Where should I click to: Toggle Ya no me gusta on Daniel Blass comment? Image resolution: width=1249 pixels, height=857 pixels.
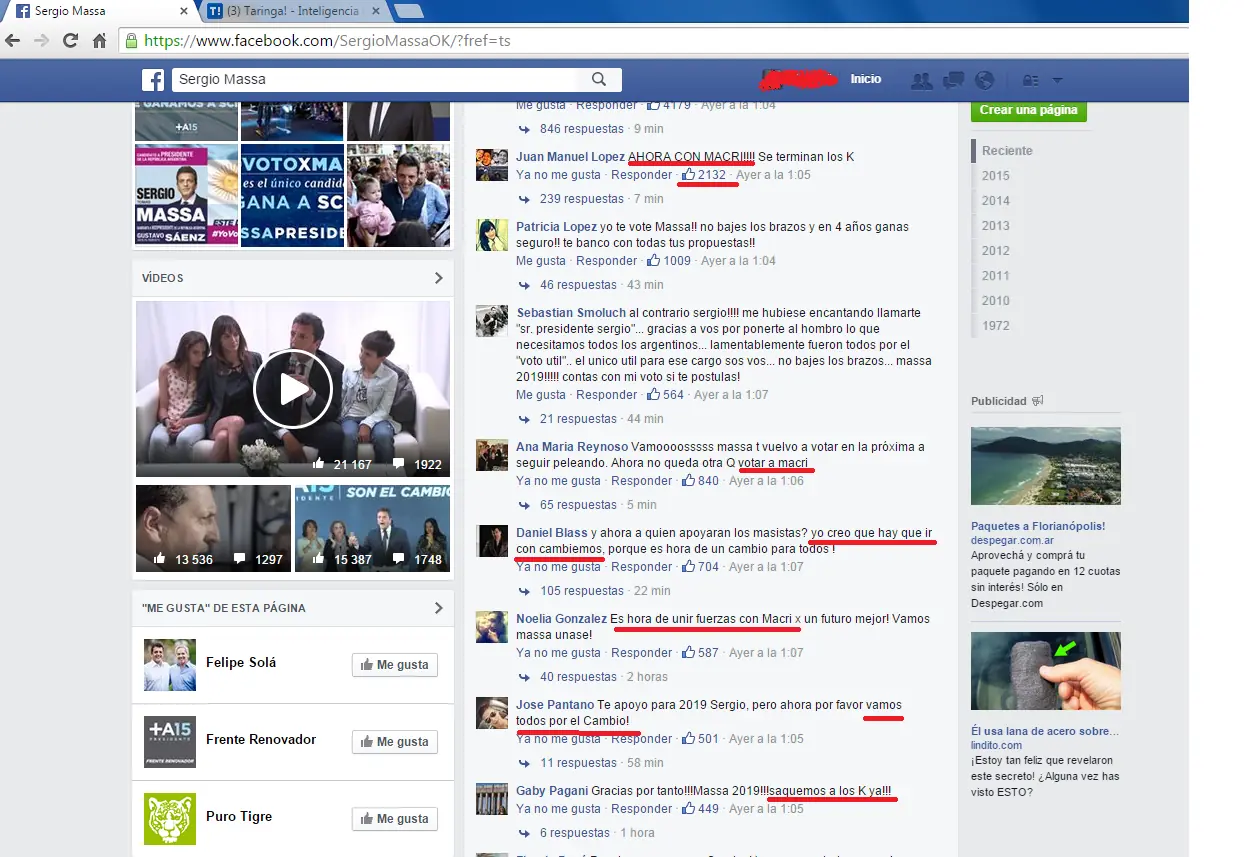pyautogui.click(x=558, y=567)
